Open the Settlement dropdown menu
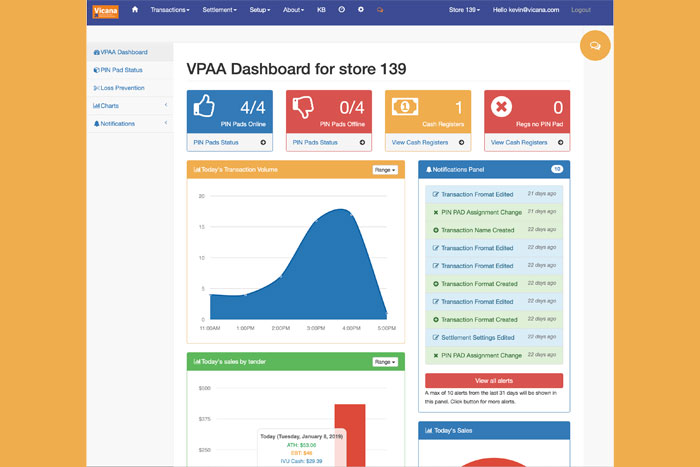The image size is (700, 467). (219, 10)
